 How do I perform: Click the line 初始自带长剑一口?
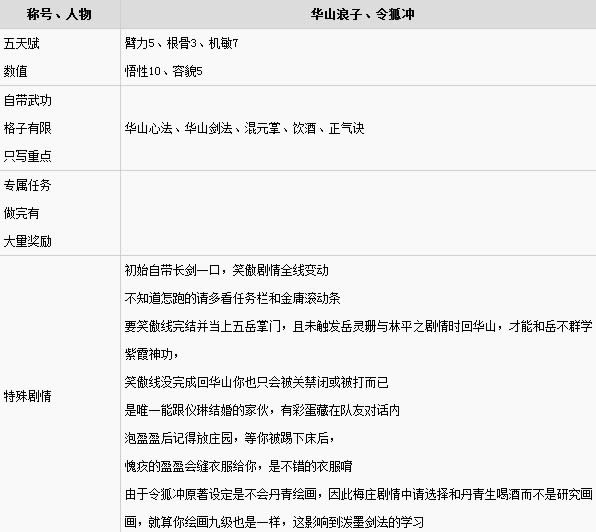[227, 270]
